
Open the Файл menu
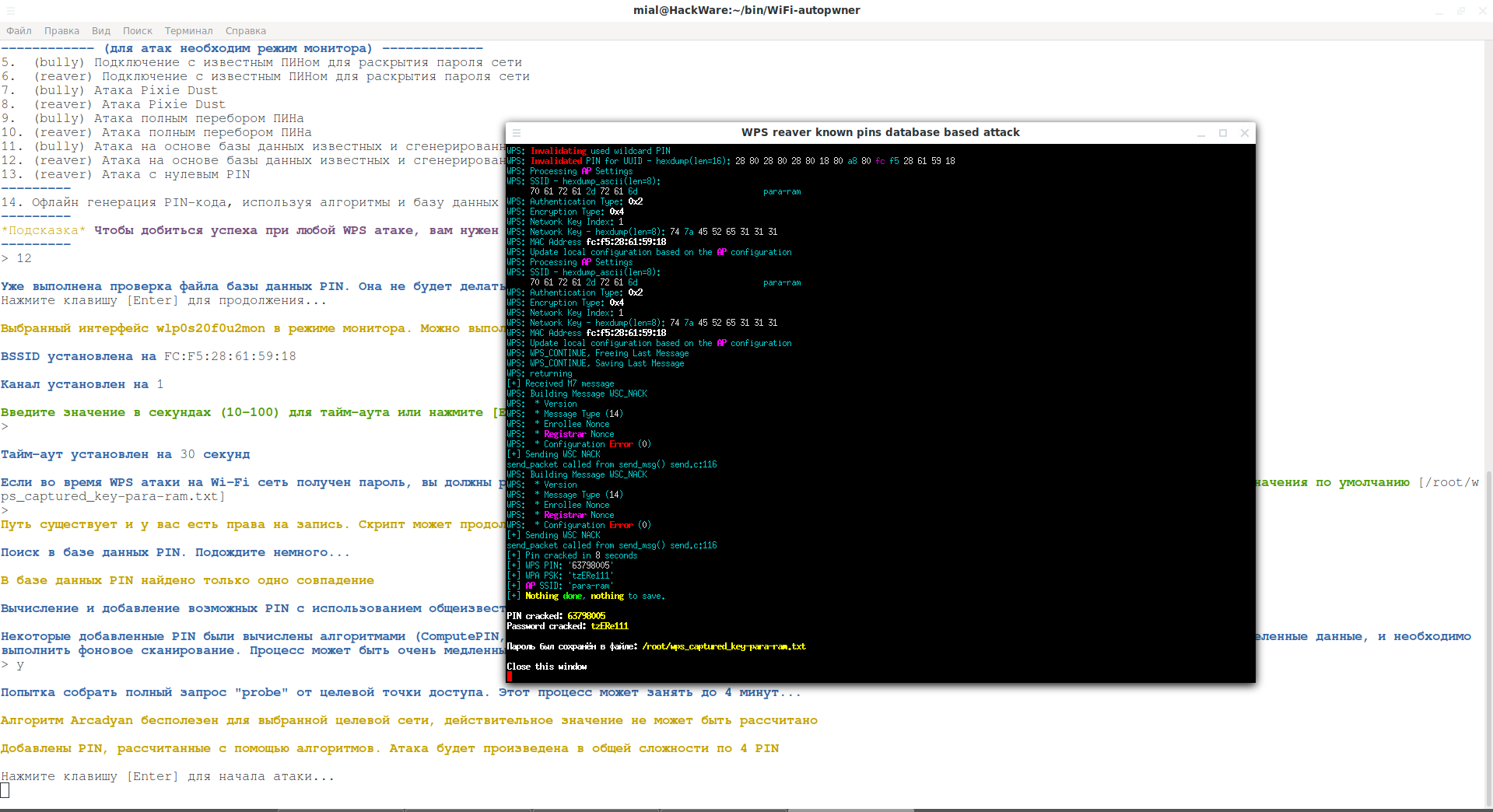click(x=19, y=31)
